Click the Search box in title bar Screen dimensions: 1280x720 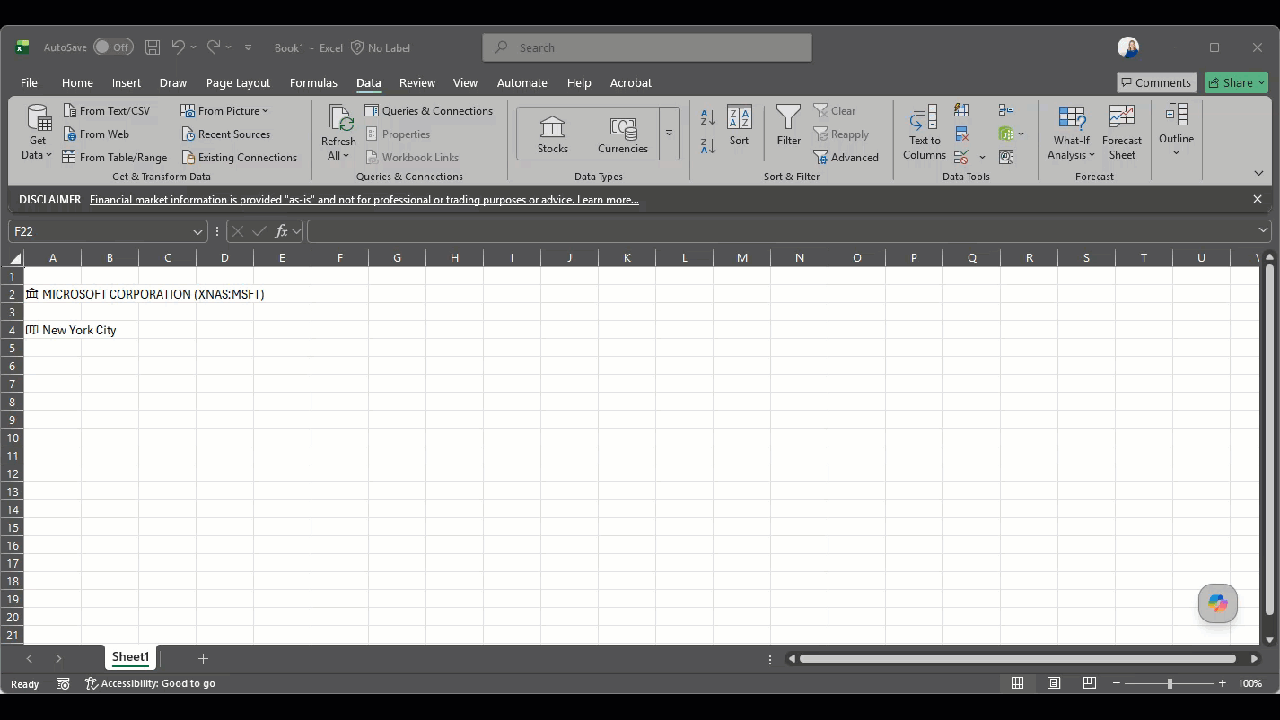[647, 47]
